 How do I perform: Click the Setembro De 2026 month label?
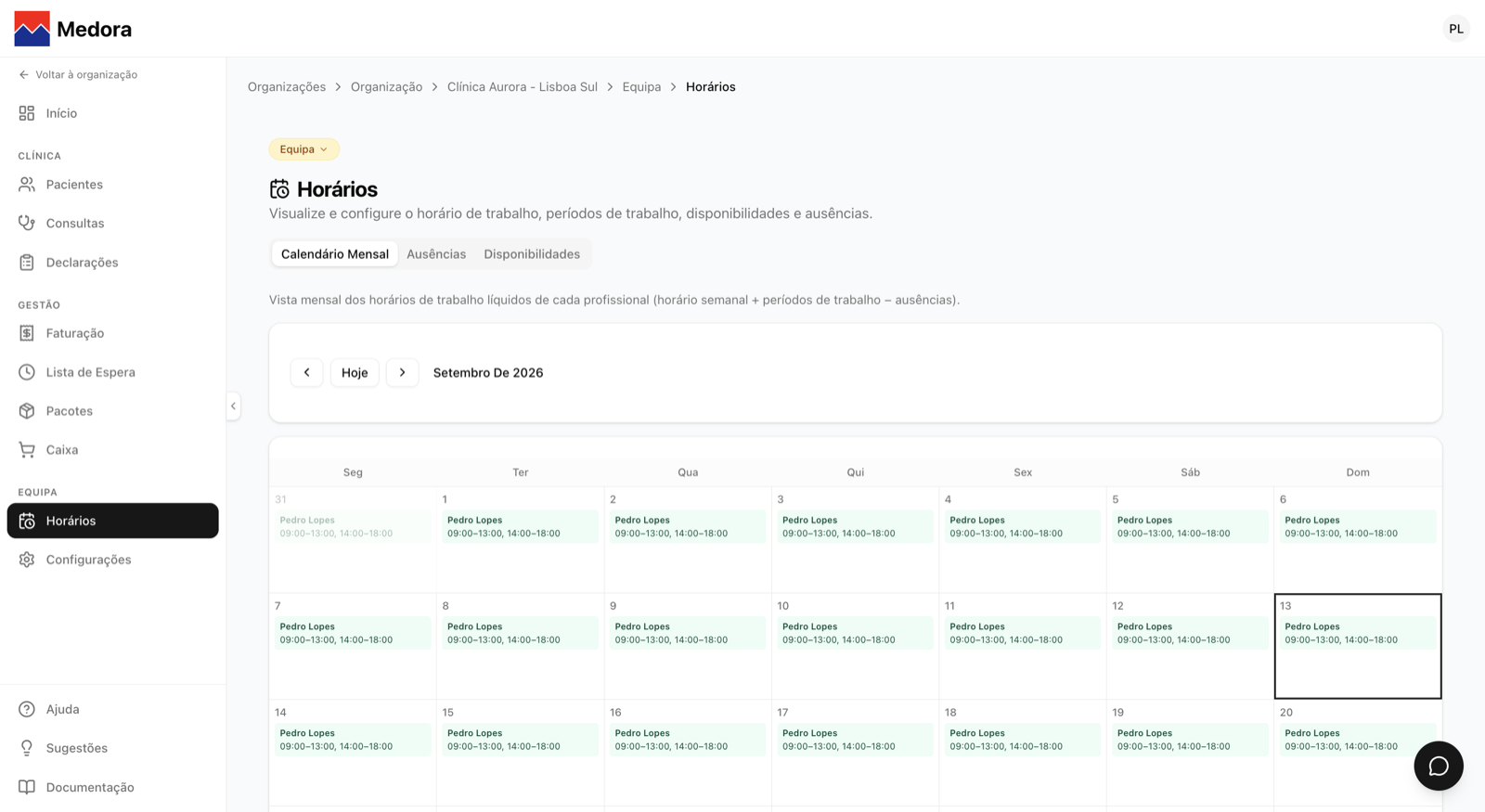click(488, 372)
